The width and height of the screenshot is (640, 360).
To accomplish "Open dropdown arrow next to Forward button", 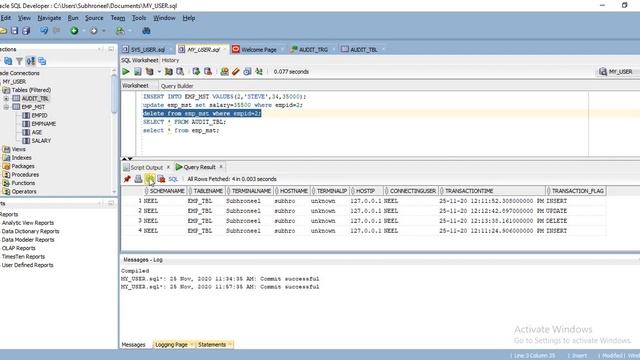I will click(104, 31).
